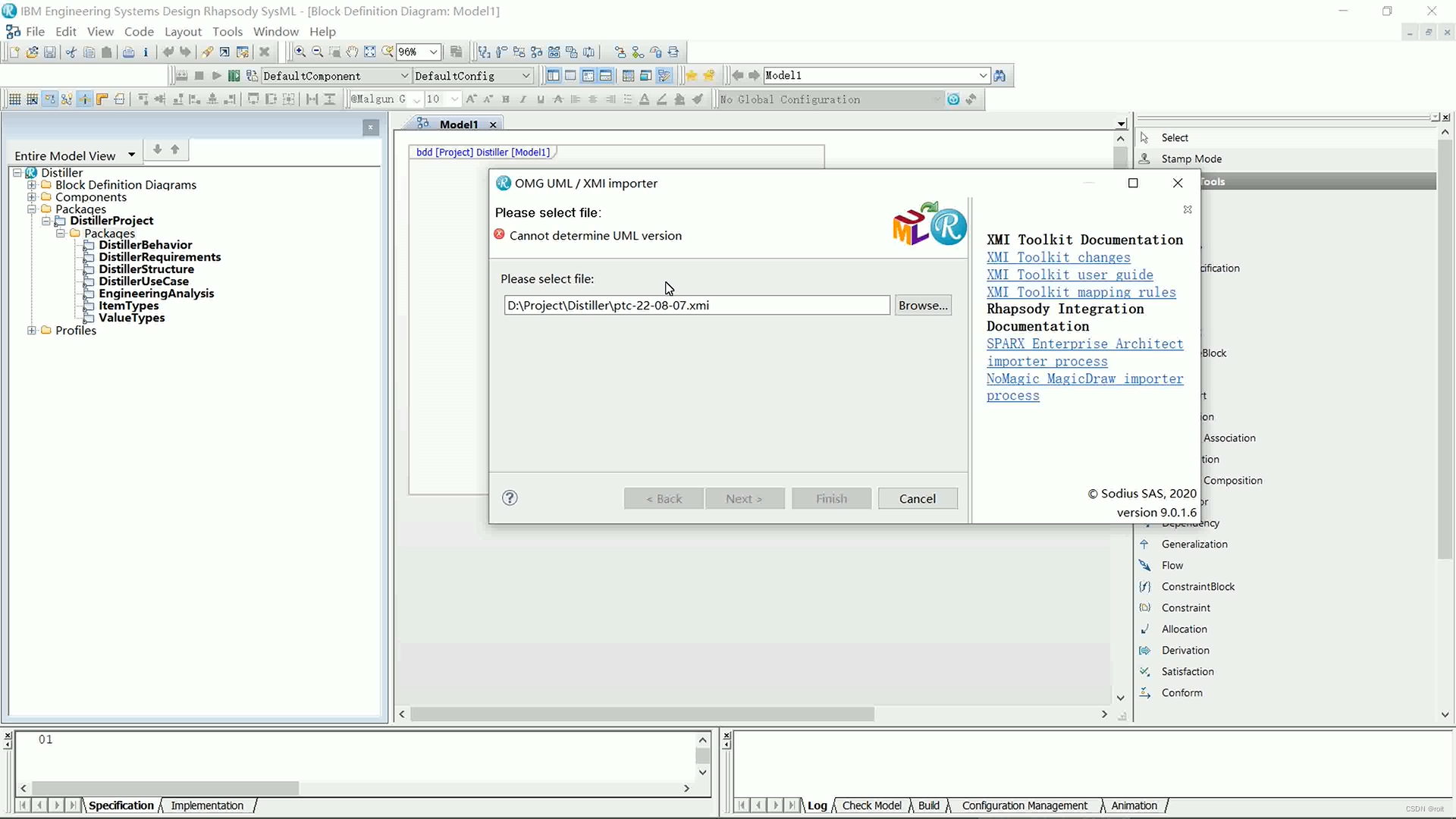Click the Zoom to Fit icon
Screen dimensions: 1456x819
pyautogui.click(x=369, y=52)
